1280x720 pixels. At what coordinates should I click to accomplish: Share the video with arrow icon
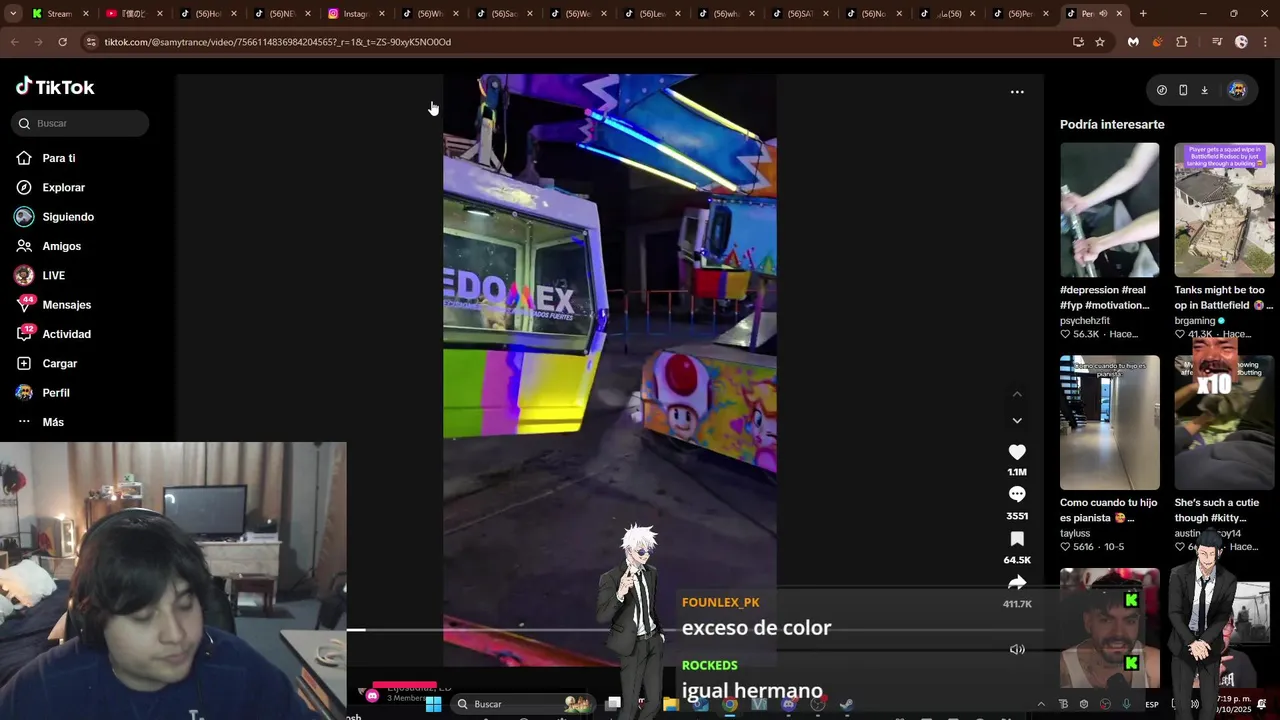point(1017,582)
